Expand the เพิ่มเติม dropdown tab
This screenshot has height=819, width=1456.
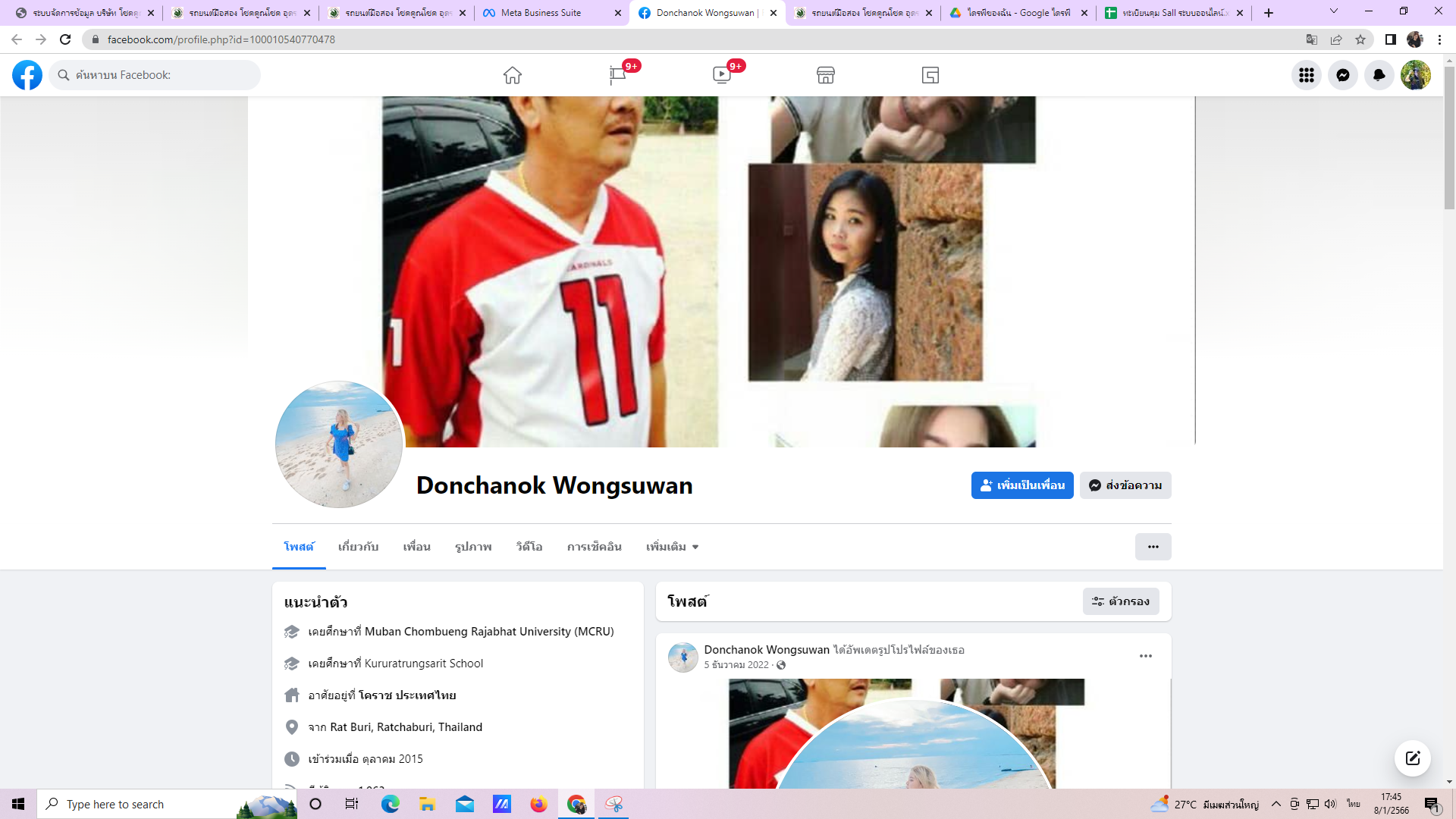(x=672, y=547)
